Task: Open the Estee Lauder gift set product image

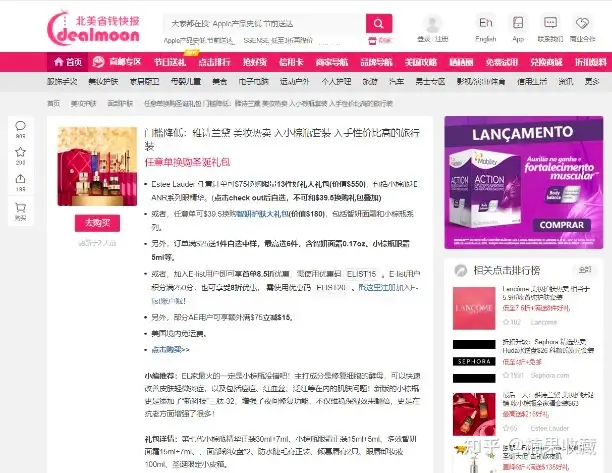Action: [97, 166]
